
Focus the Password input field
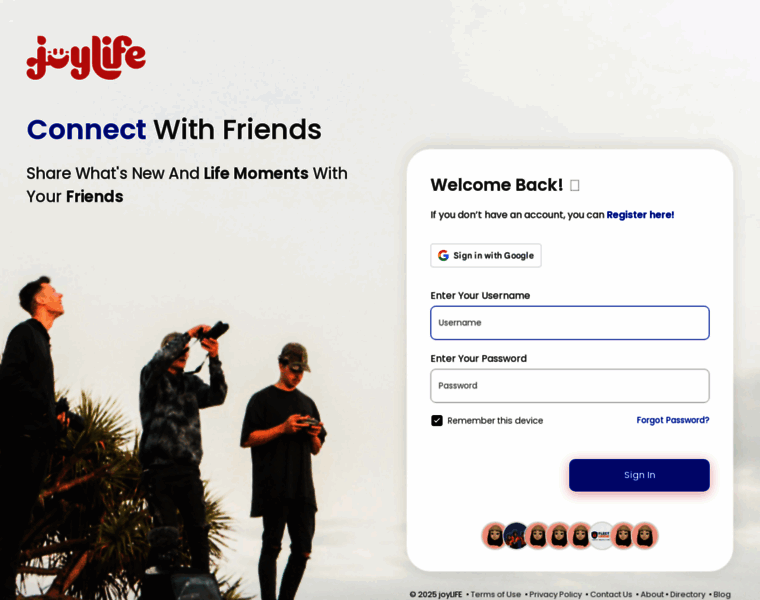pyautogui.click(x=570, y=386)
